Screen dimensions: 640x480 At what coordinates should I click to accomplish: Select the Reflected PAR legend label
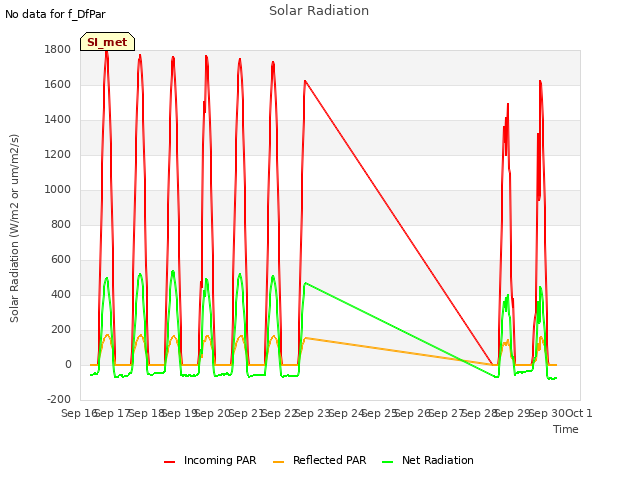pos(329,460)
